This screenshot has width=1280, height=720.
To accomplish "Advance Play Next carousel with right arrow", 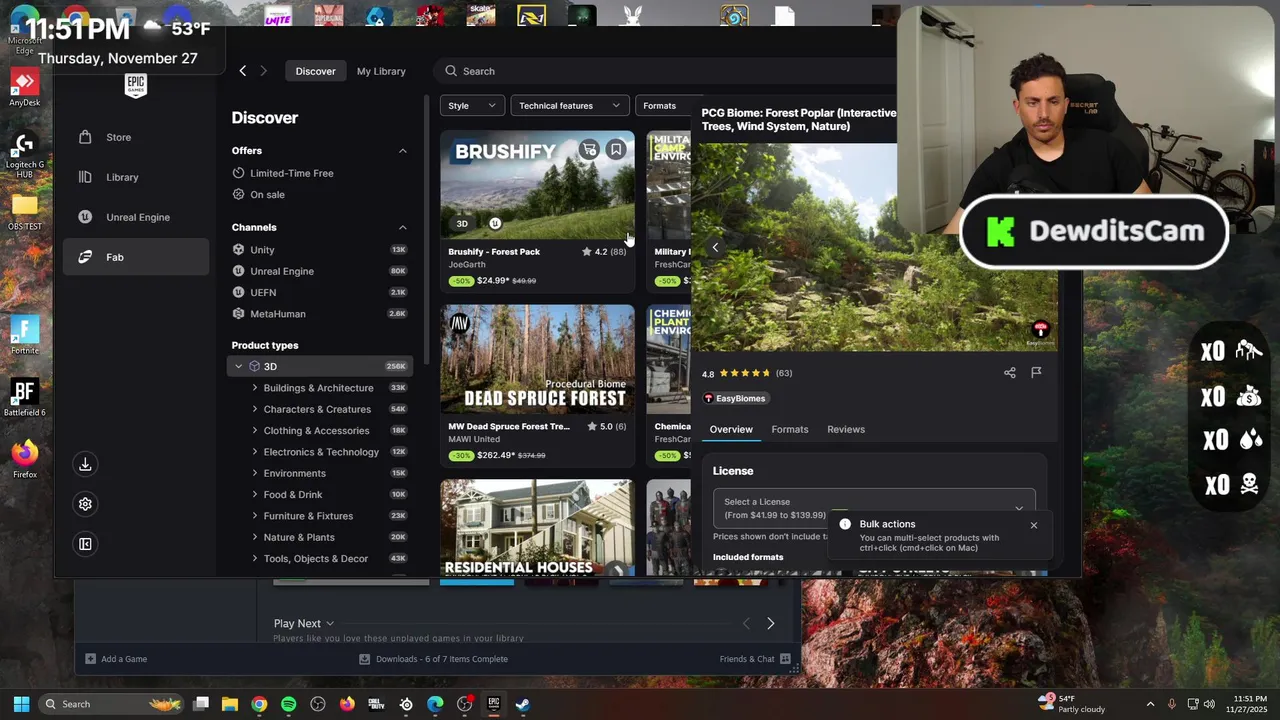I will tap(770, 623).
